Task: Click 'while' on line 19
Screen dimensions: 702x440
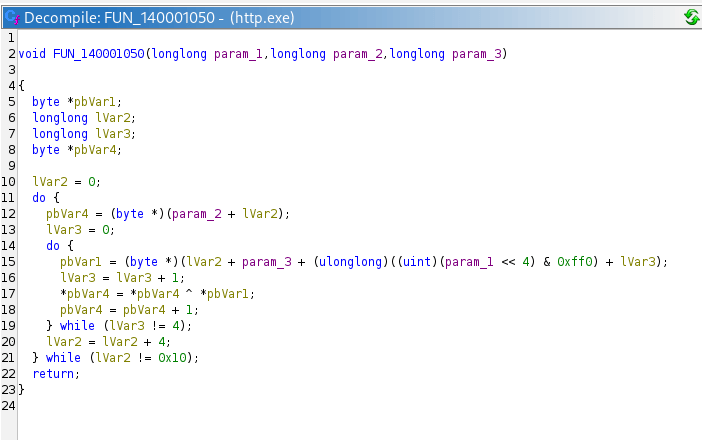Action: coord(77,326)
